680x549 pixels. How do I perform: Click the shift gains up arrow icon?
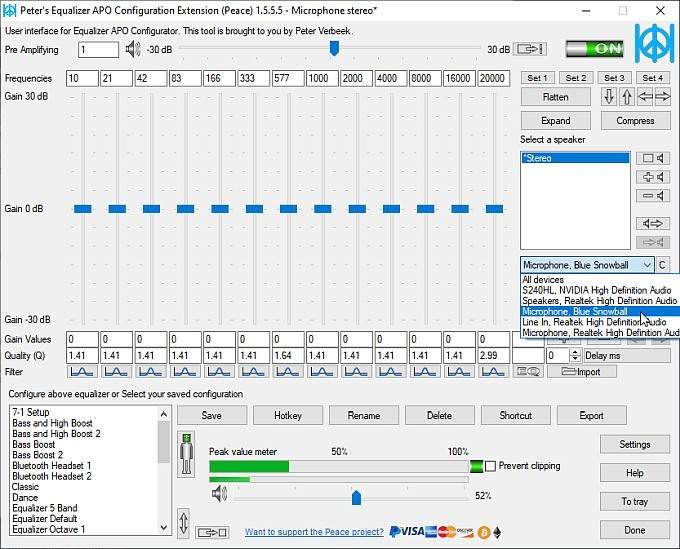pyautogui.click(x=627, y=97)
